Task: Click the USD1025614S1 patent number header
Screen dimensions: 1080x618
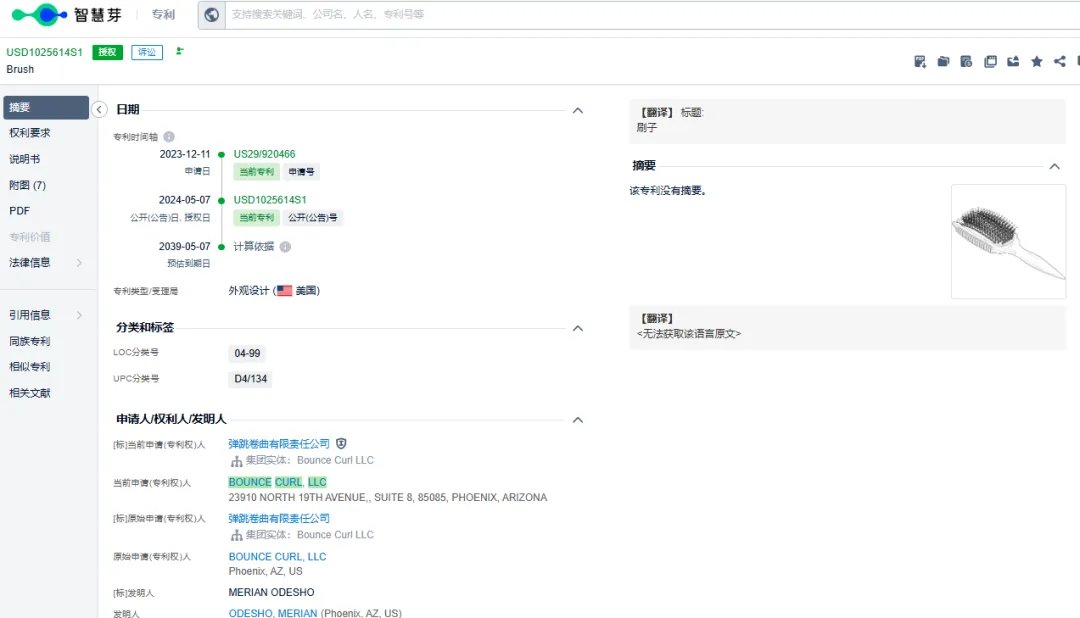Action: click(x=44, y=52)
